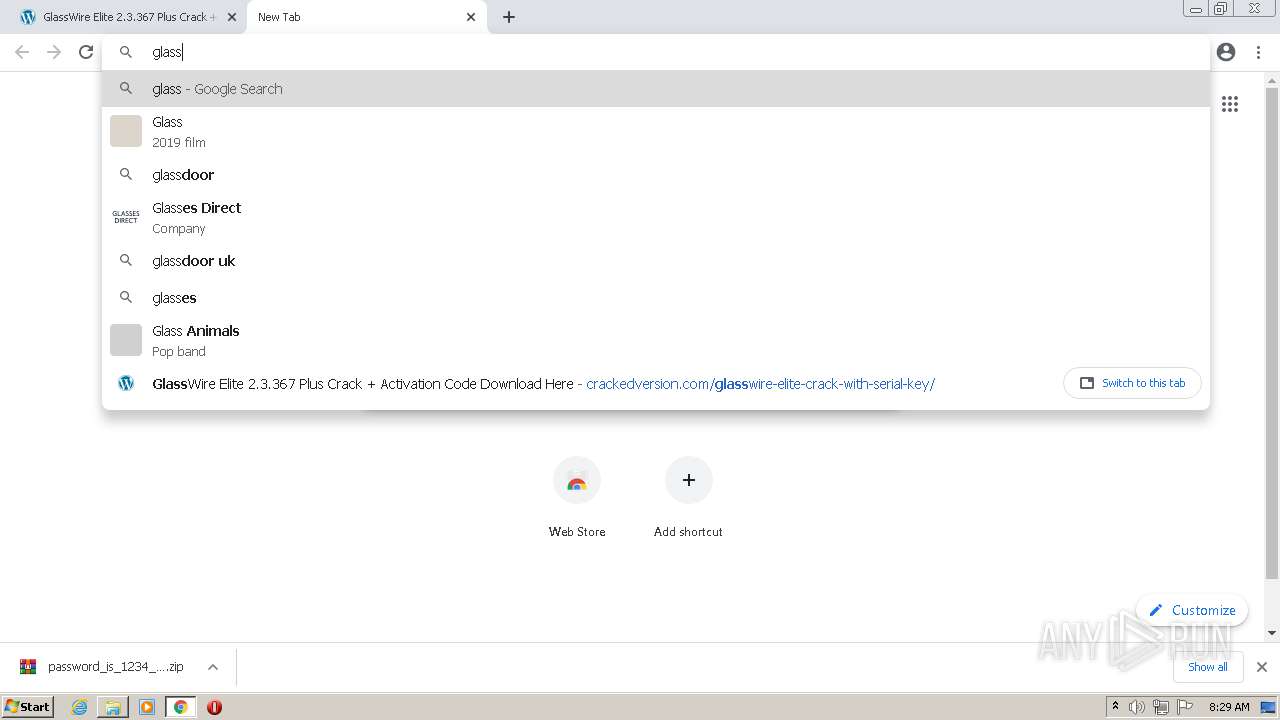Launch Internet Explorer from taskbar
Image resolution: width=1280 pixels, height=720 pixels.
(80, 707)
